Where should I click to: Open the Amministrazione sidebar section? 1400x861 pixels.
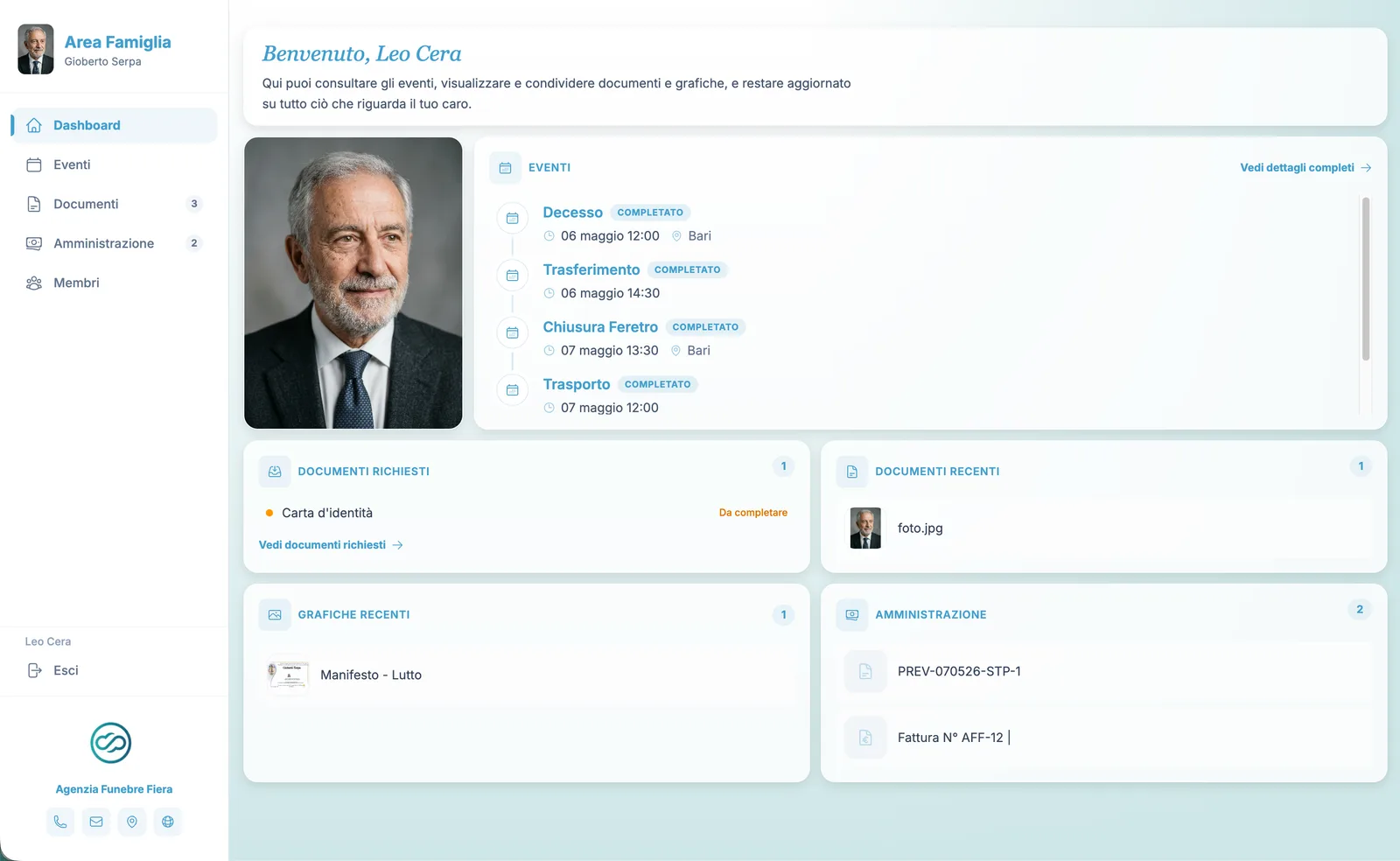[x=114, y=243]
